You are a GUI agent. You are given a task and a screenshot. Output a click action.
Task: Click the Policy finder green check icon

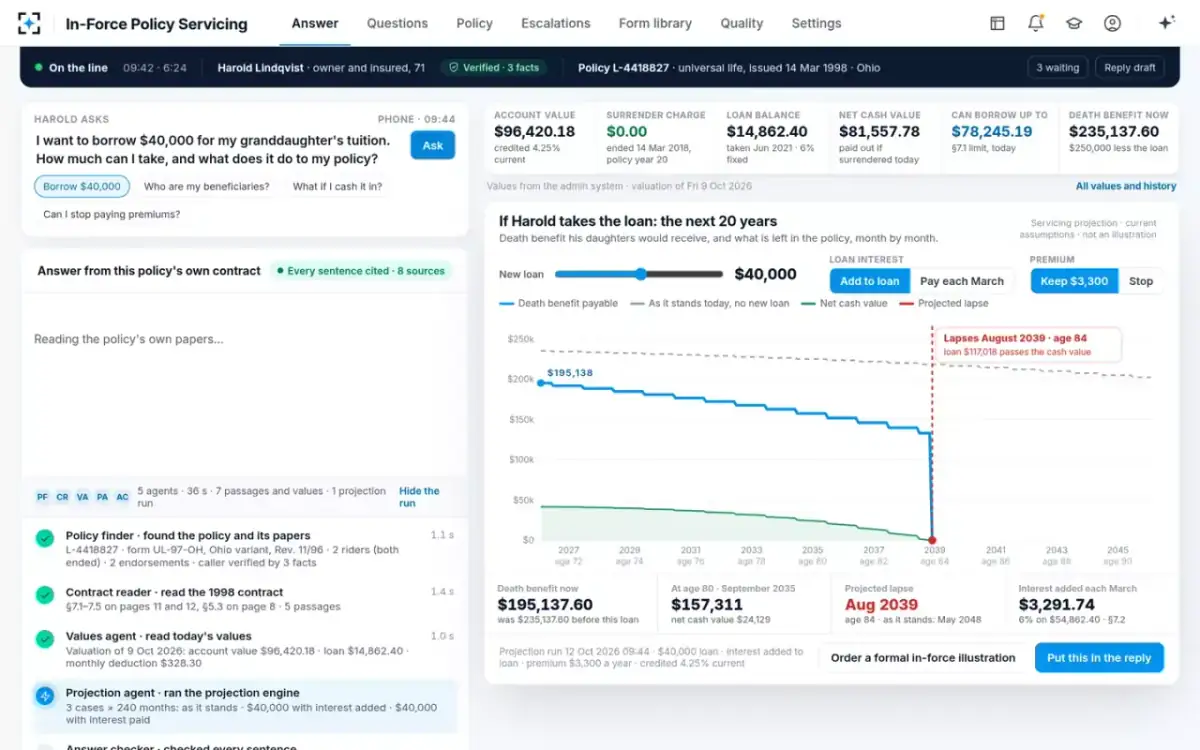45,538
